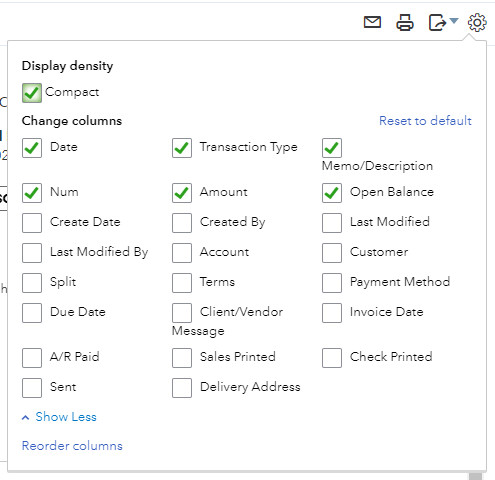Check the Sales Printed checkbox
The image size is (495, 480).
[x=182, y=358]
